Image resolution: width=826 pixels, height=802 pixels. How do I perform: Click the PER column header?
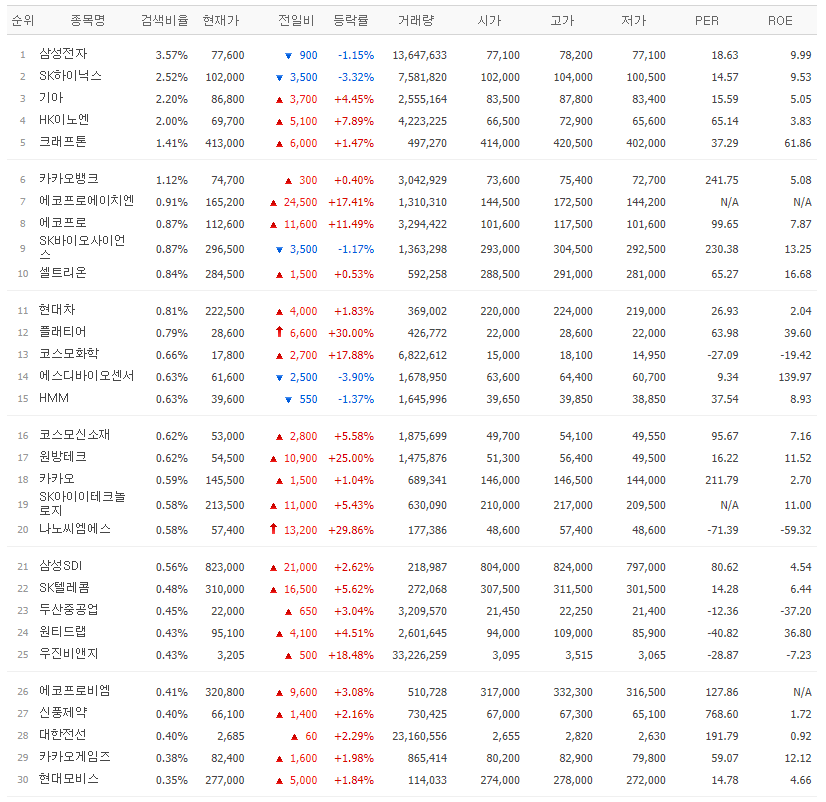pos(706,21)
